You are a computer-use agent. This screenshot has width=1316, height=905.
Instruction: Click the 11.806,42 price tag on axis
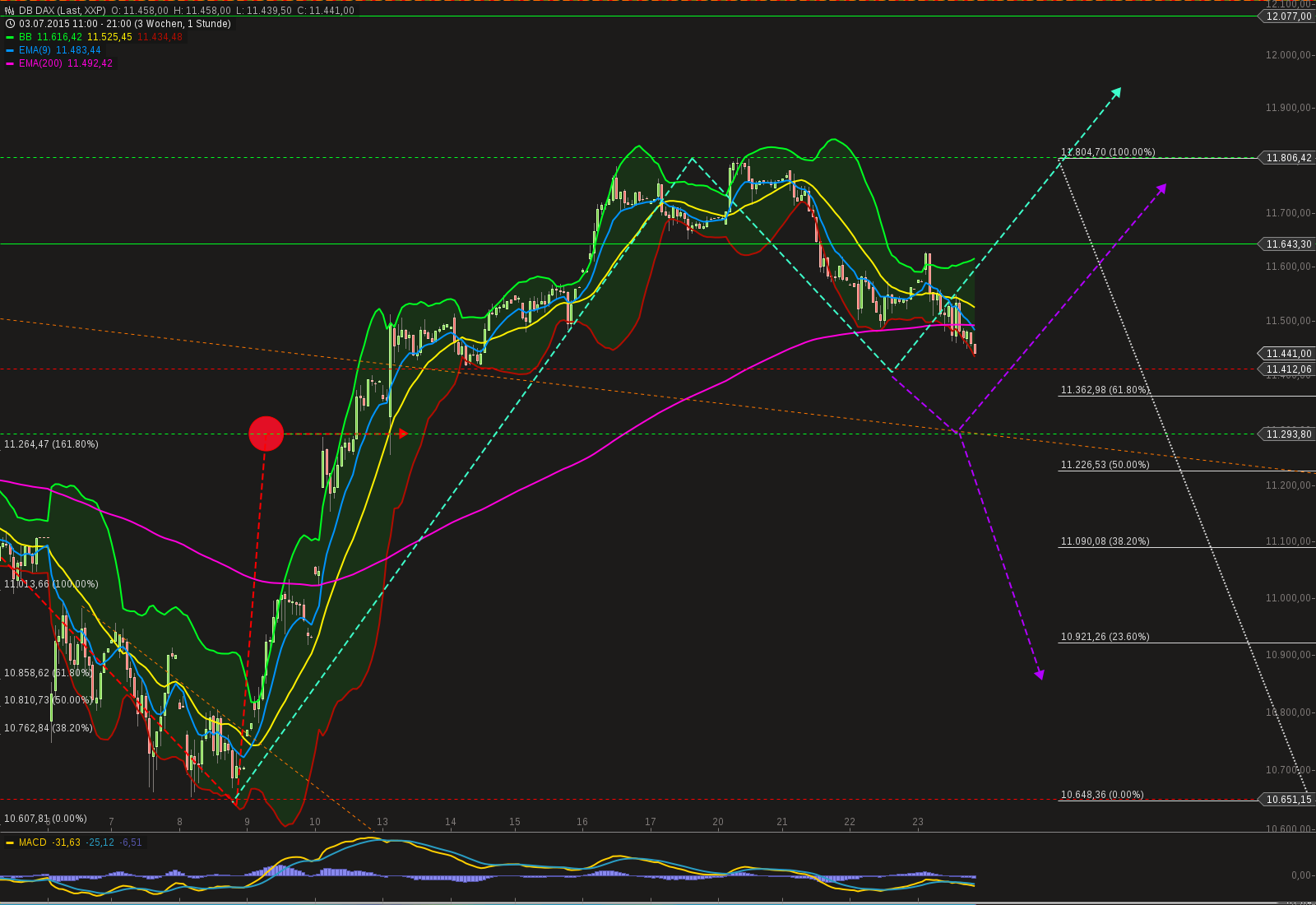coord(1288,158)
